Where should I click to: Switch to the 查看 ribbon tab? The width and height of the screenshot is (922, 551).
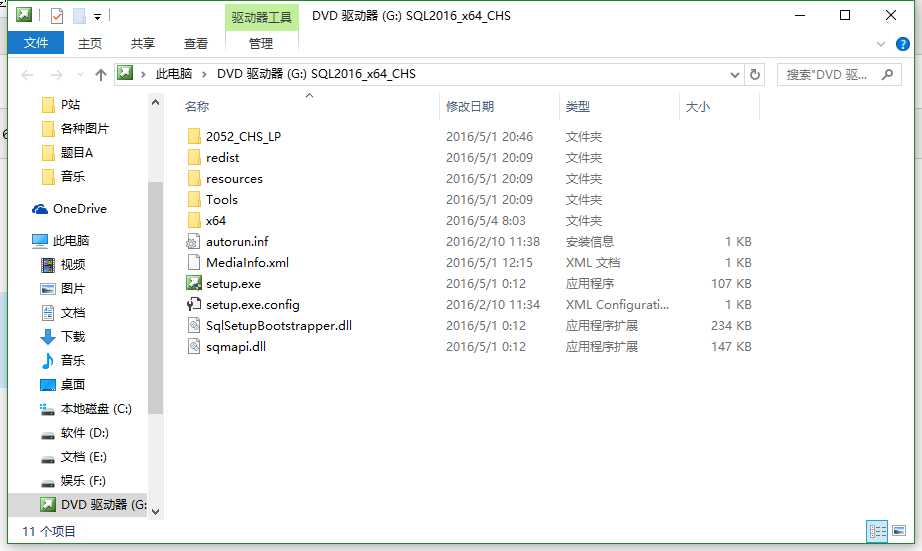(196, 44)
